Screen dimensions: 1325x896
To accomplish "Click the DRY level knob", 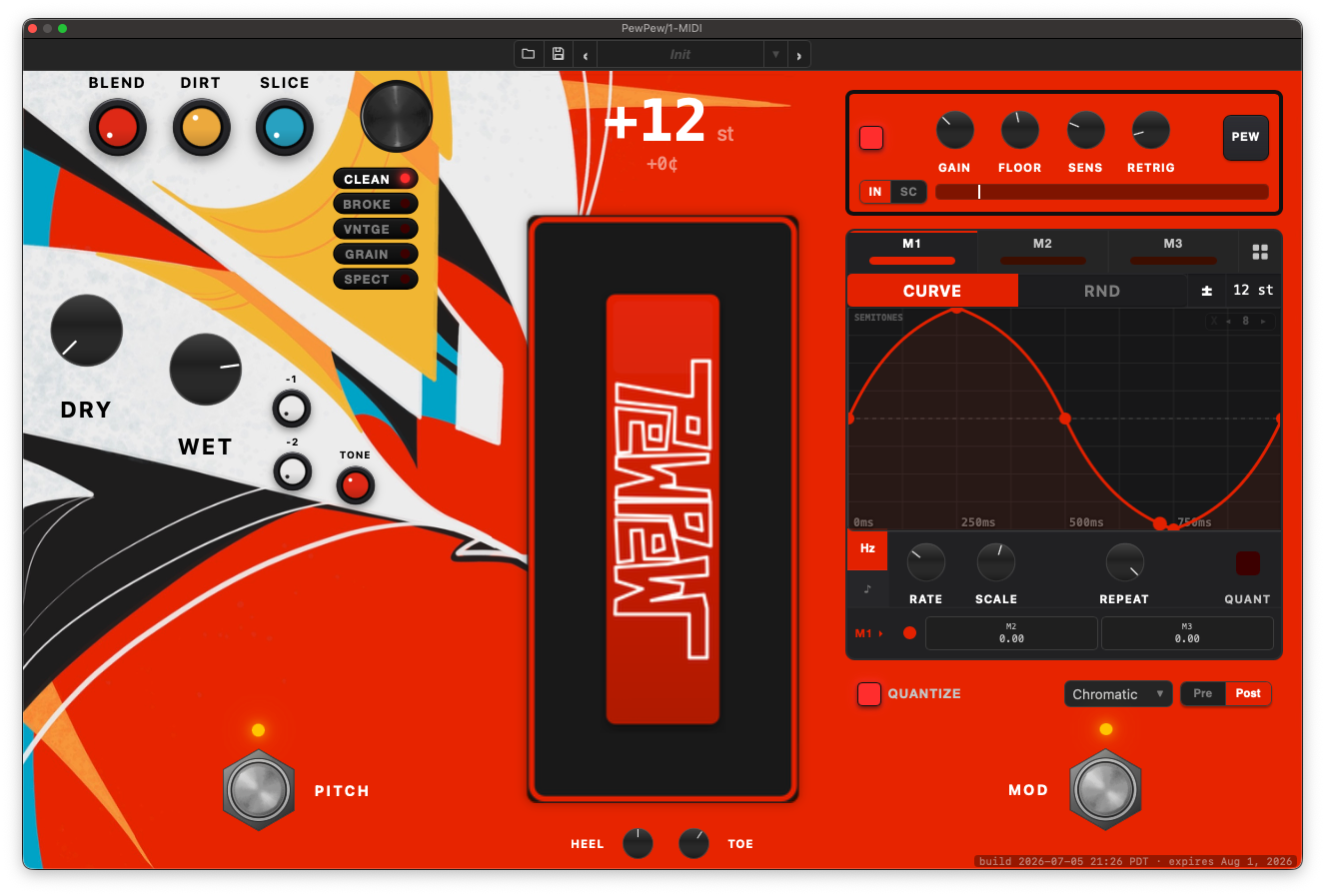I will point(86,331).
